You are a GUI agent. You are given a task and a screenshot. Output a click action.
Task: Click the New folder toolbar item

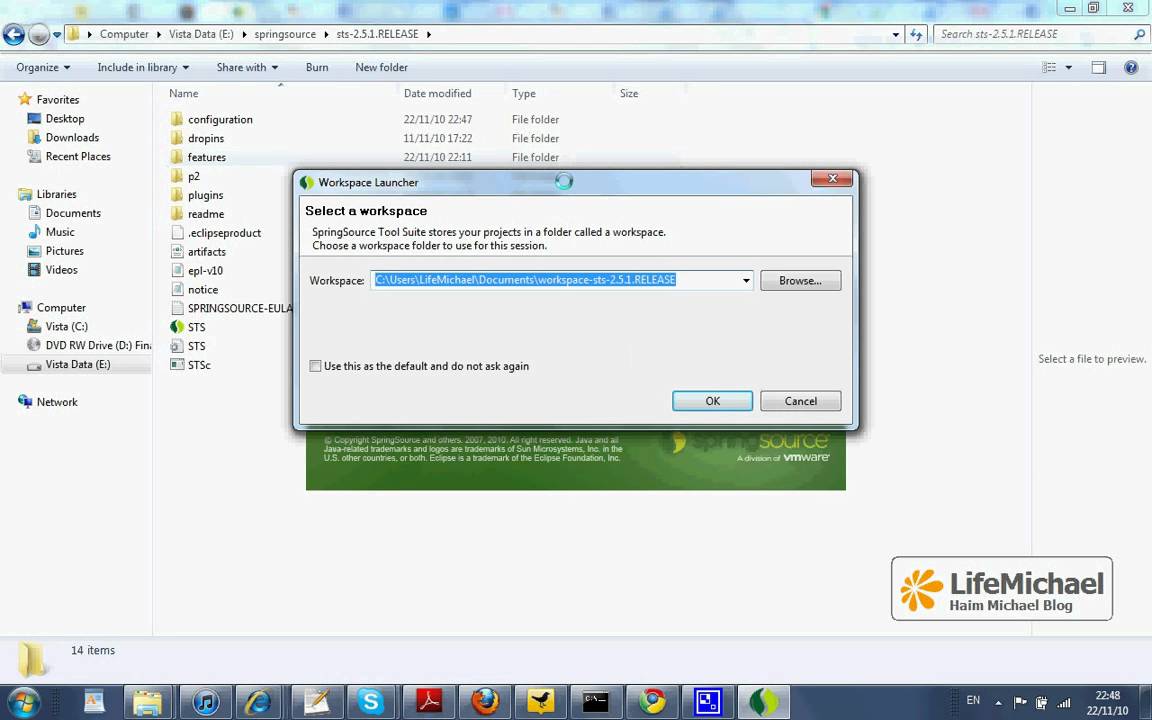381,68
